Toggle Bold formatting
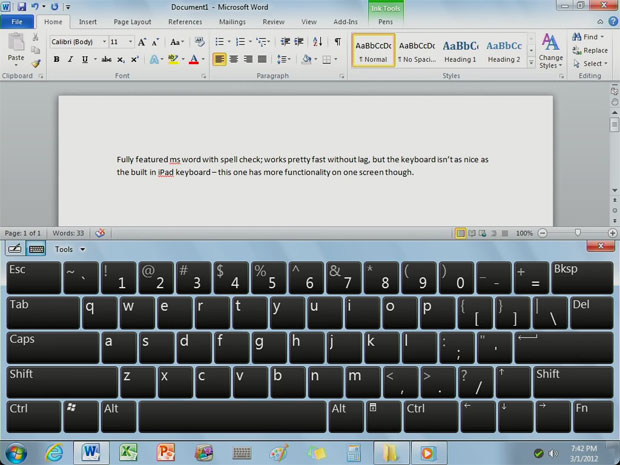Image resolution: width=620 pixels, height=465 pixels. (x=57, y=59)
